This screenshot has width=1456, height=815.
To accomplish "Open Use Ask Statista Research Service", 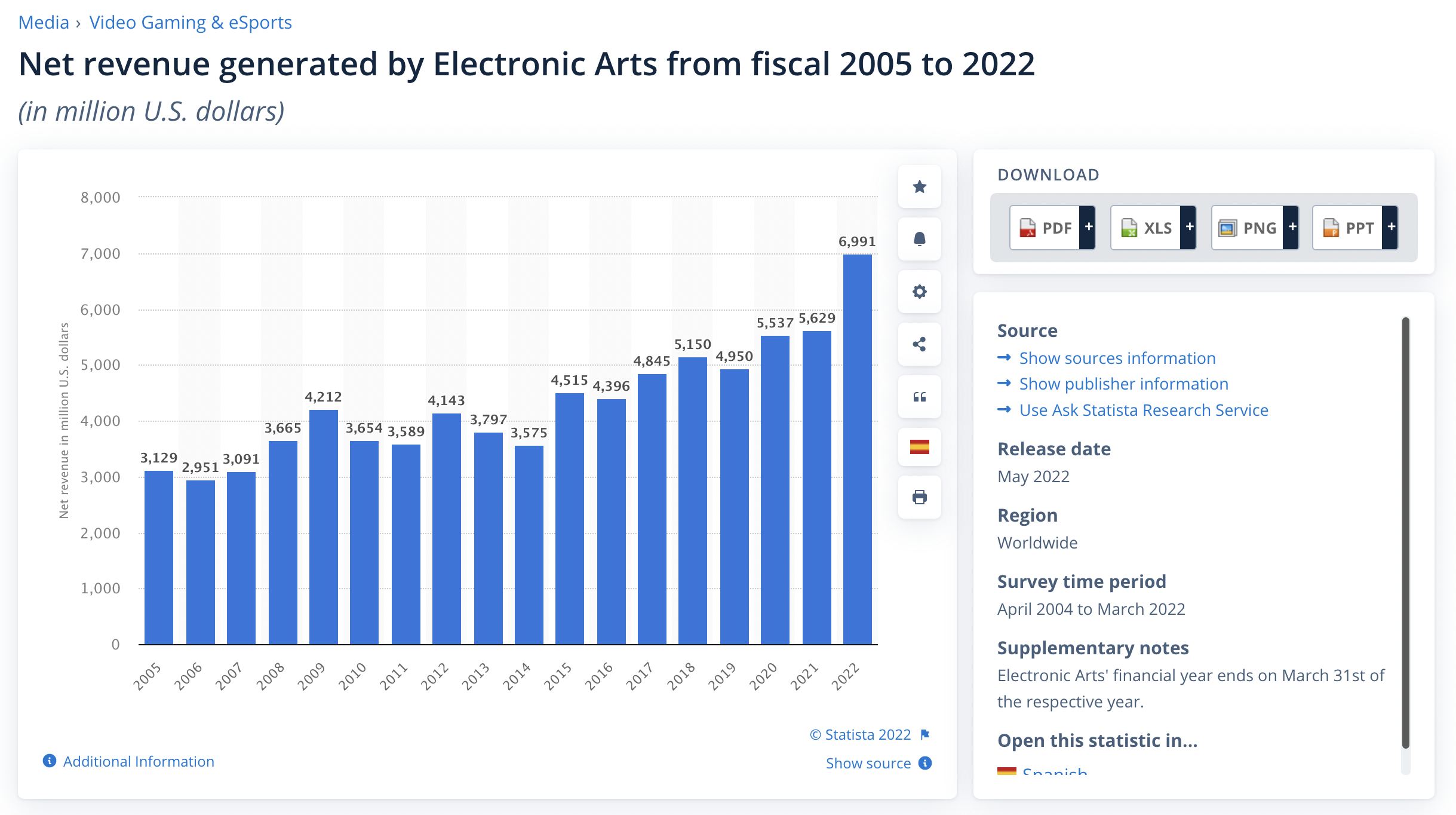I will [1143, 410].
